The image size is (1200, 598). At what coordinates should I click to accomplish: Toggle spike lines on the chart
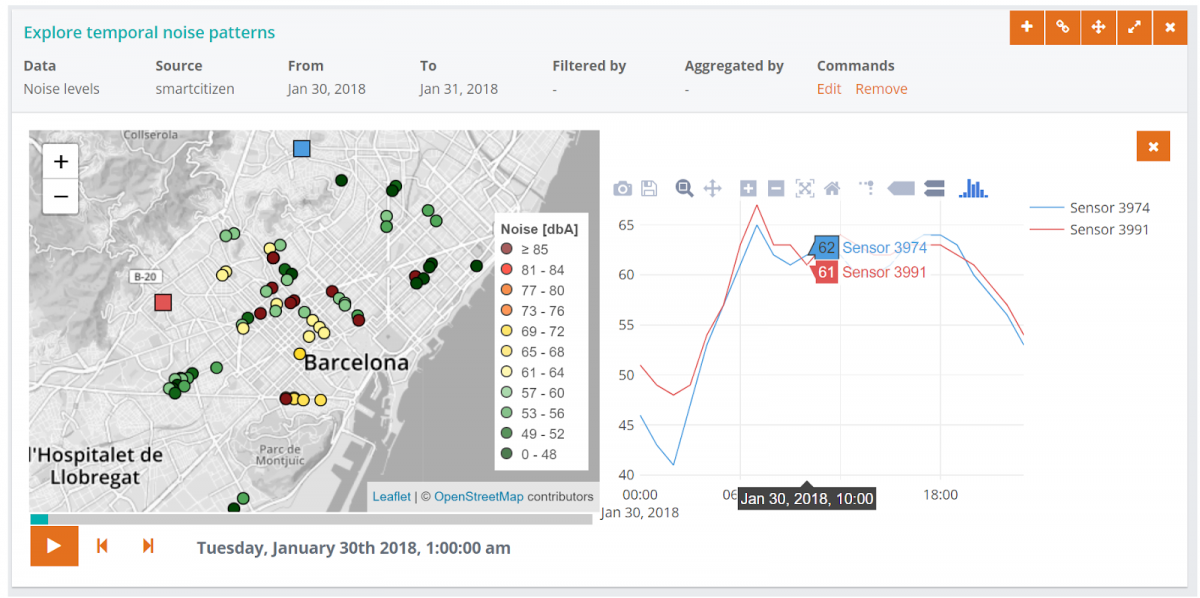click(x=866, y=188)
